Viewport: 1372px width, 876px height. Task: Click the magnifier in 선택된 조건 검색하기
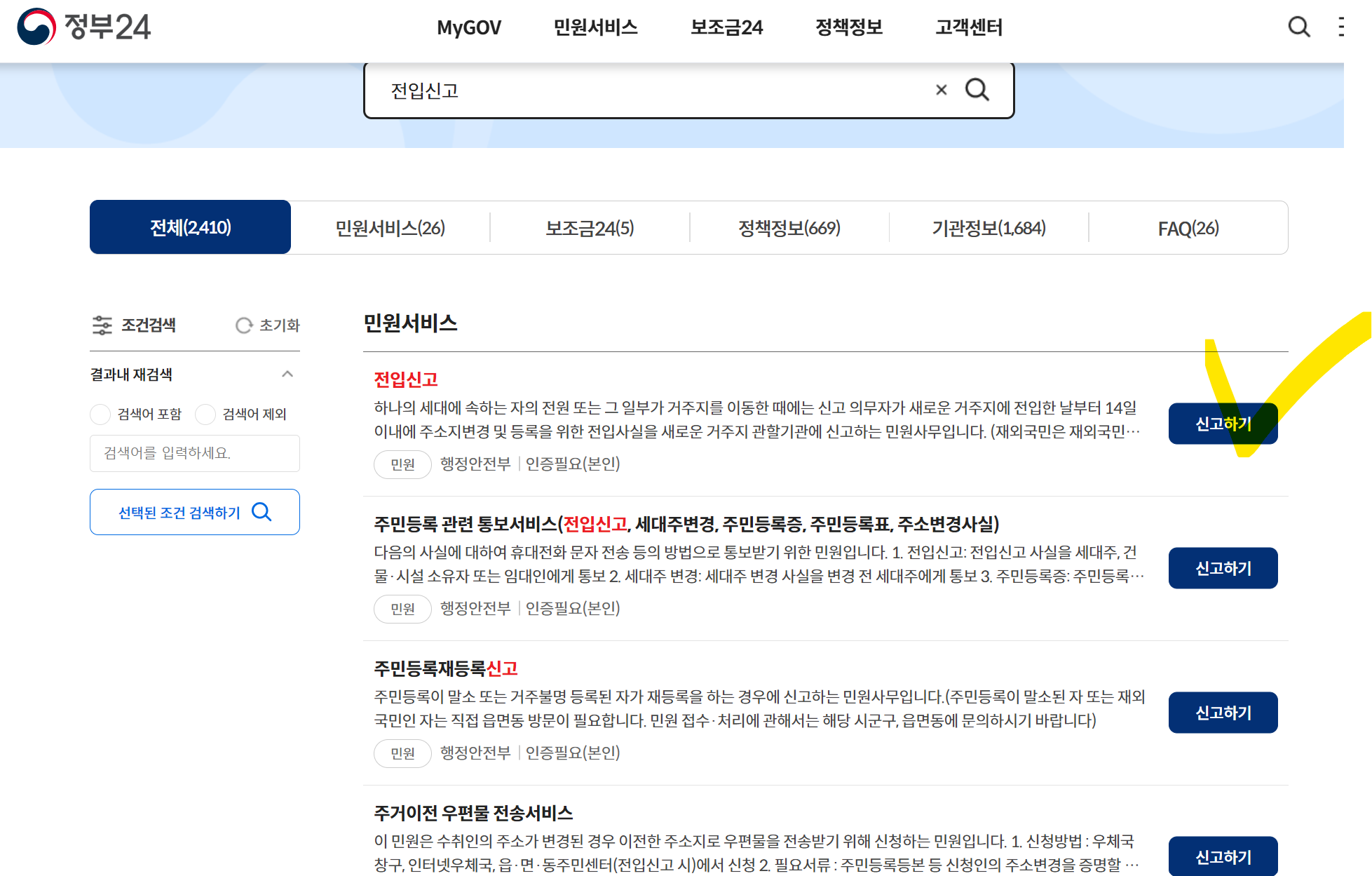[263, 512]
